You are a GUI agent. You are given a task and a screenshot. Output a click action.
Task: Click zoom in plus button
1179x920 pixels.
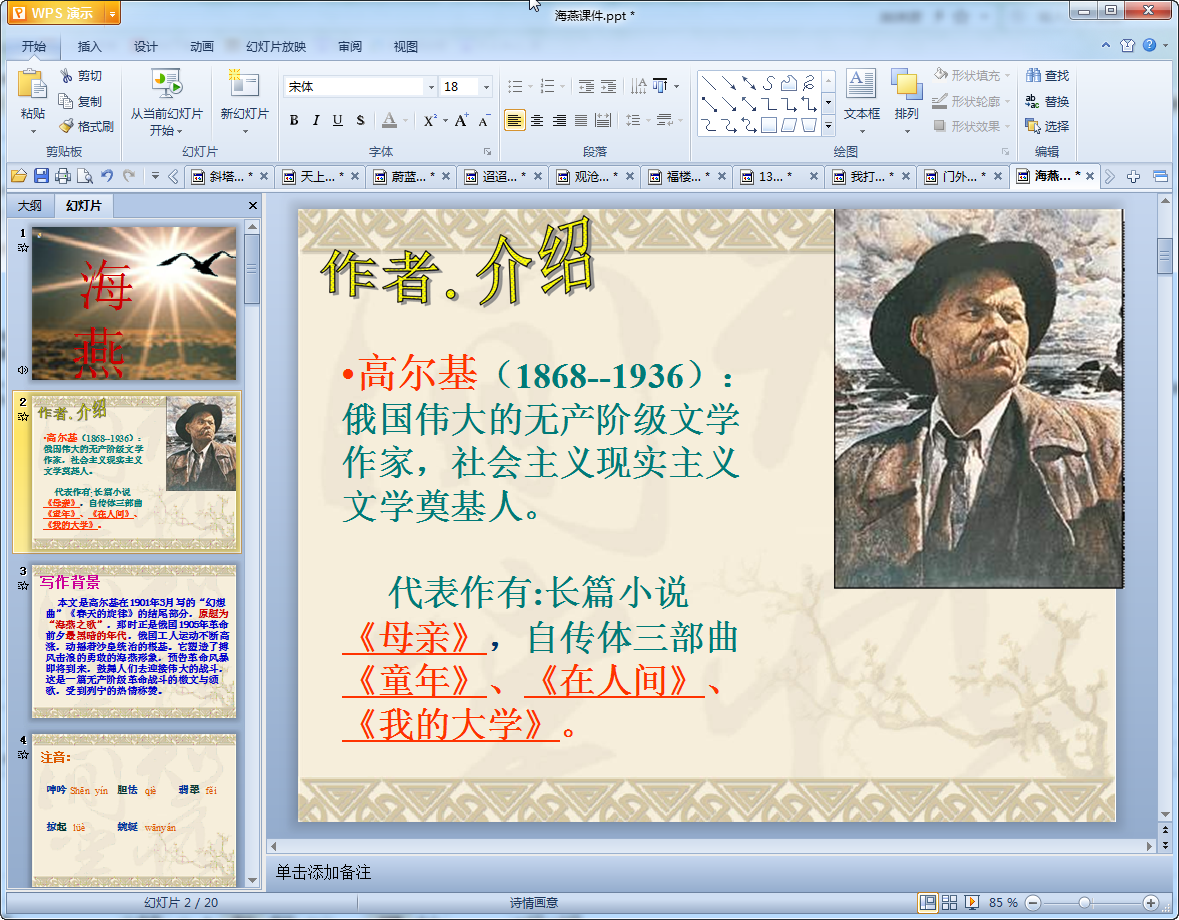tap(1150, 902)
